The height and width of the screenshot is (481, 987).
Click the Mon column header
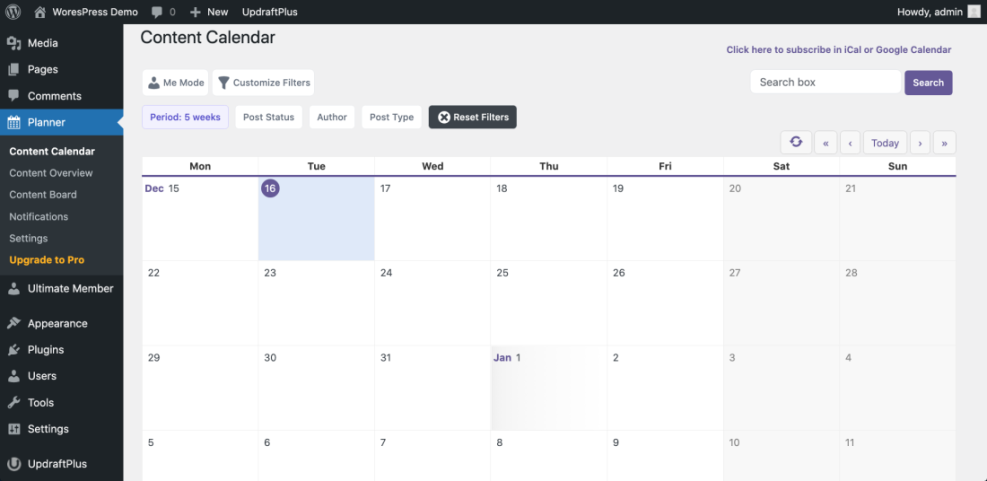point(200,166)
